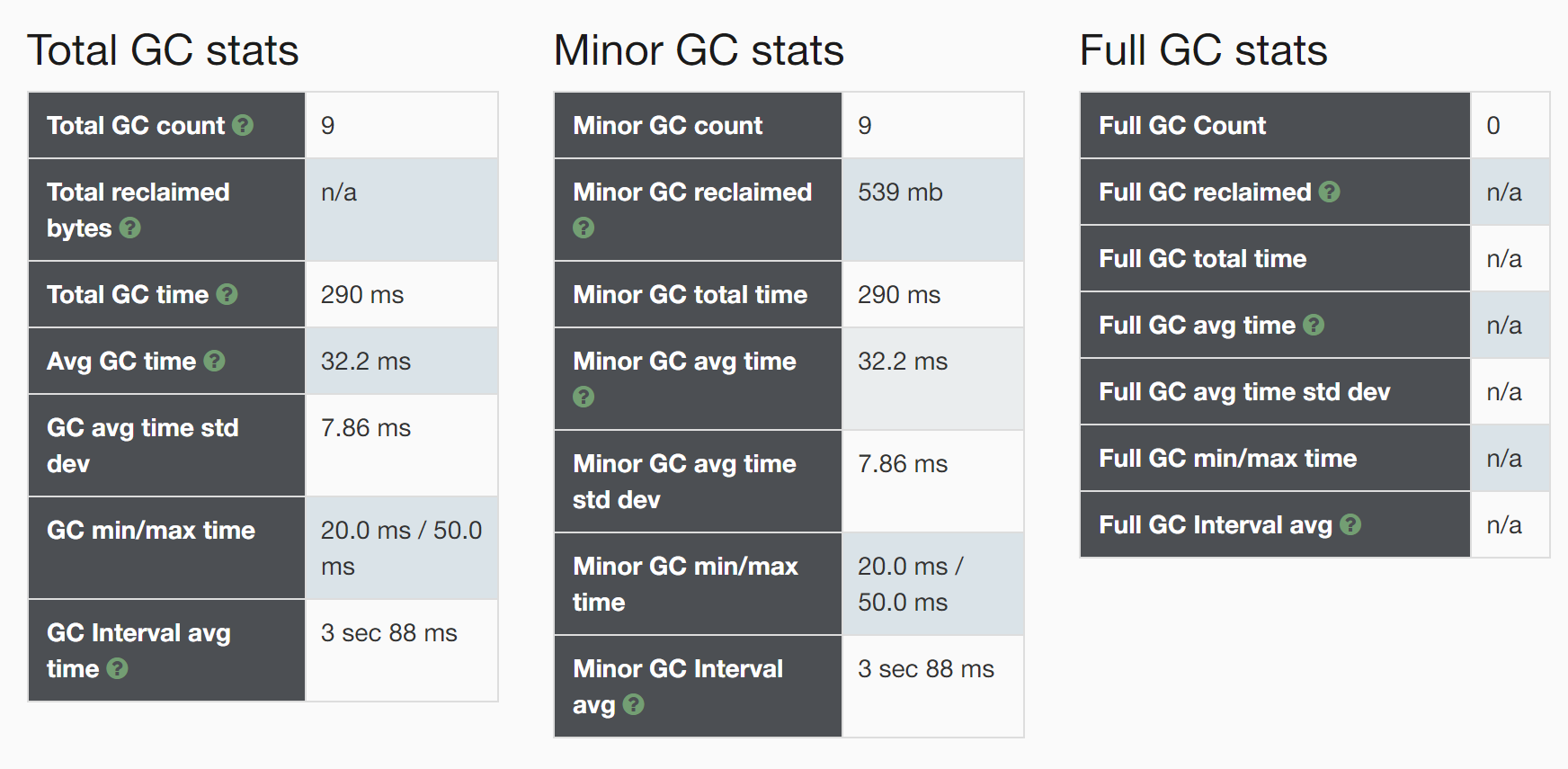
Task: Click the 290 ms Total GC time value
Action: (x=362, y=295)
